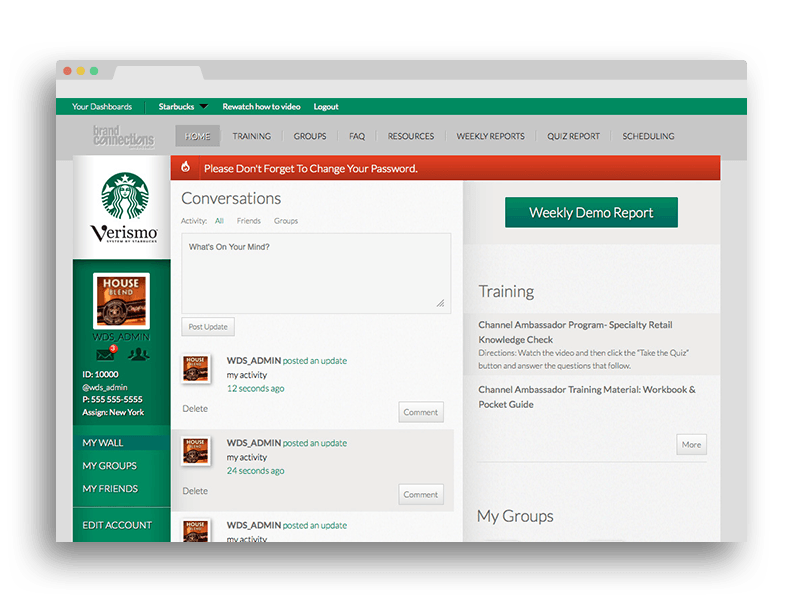Comment on the 24 seconds ago post
800x600 pixels.
coord(421,494)
